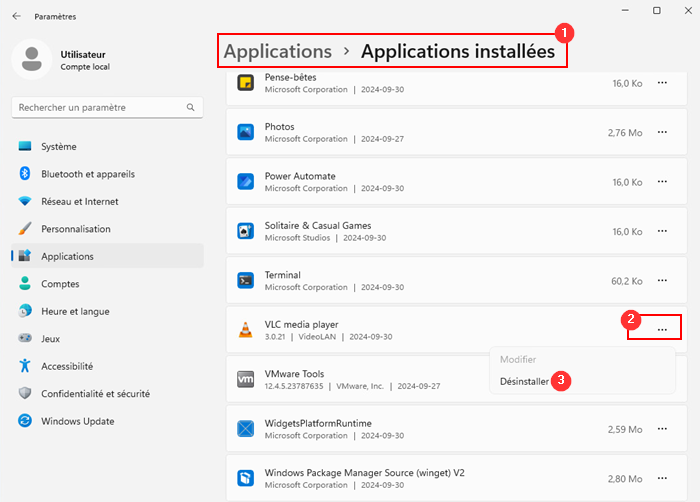Click the Heure et langue globe icon
The height and width of the screenshot is (502, 700).
click(x=25, y=310)
